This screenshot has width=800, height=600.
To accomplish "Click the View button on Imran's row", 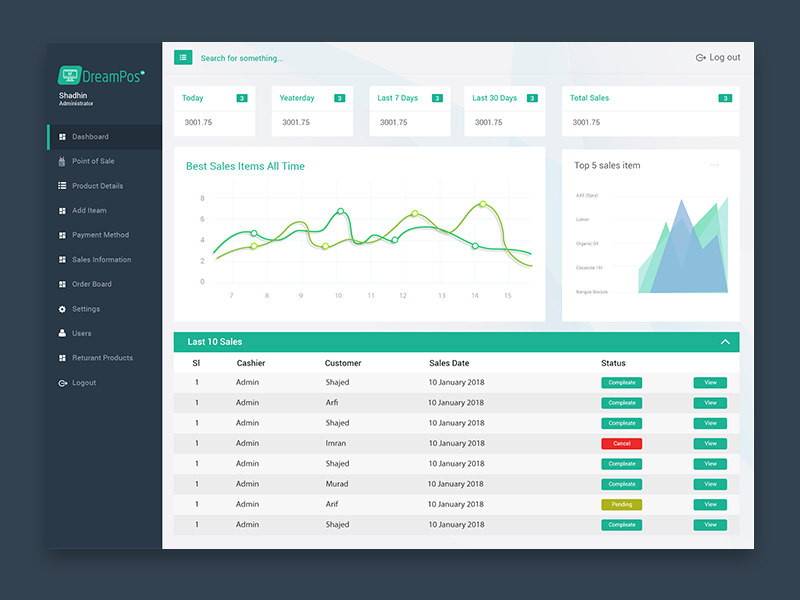I will [709, 443].
